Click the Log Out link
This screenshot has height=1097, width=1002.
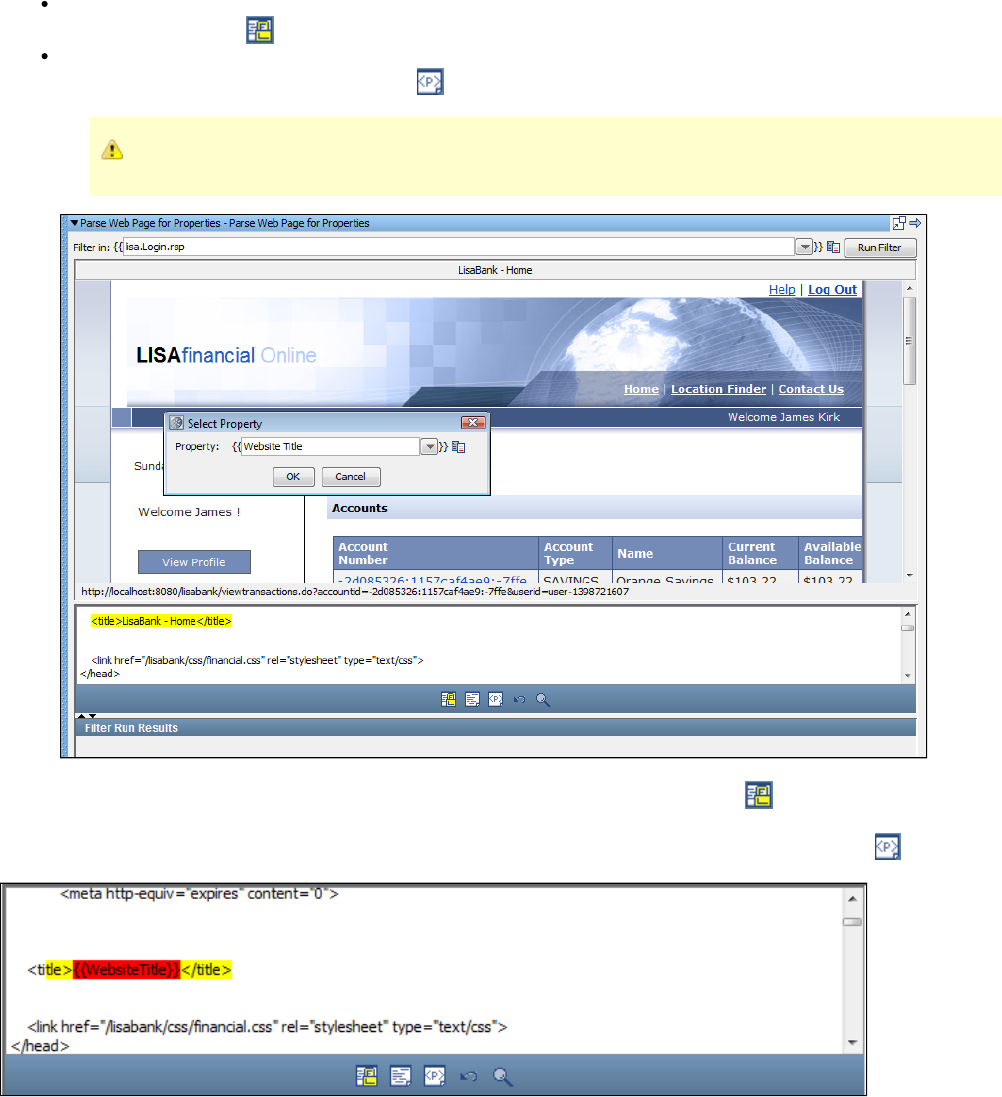(832, 290)
